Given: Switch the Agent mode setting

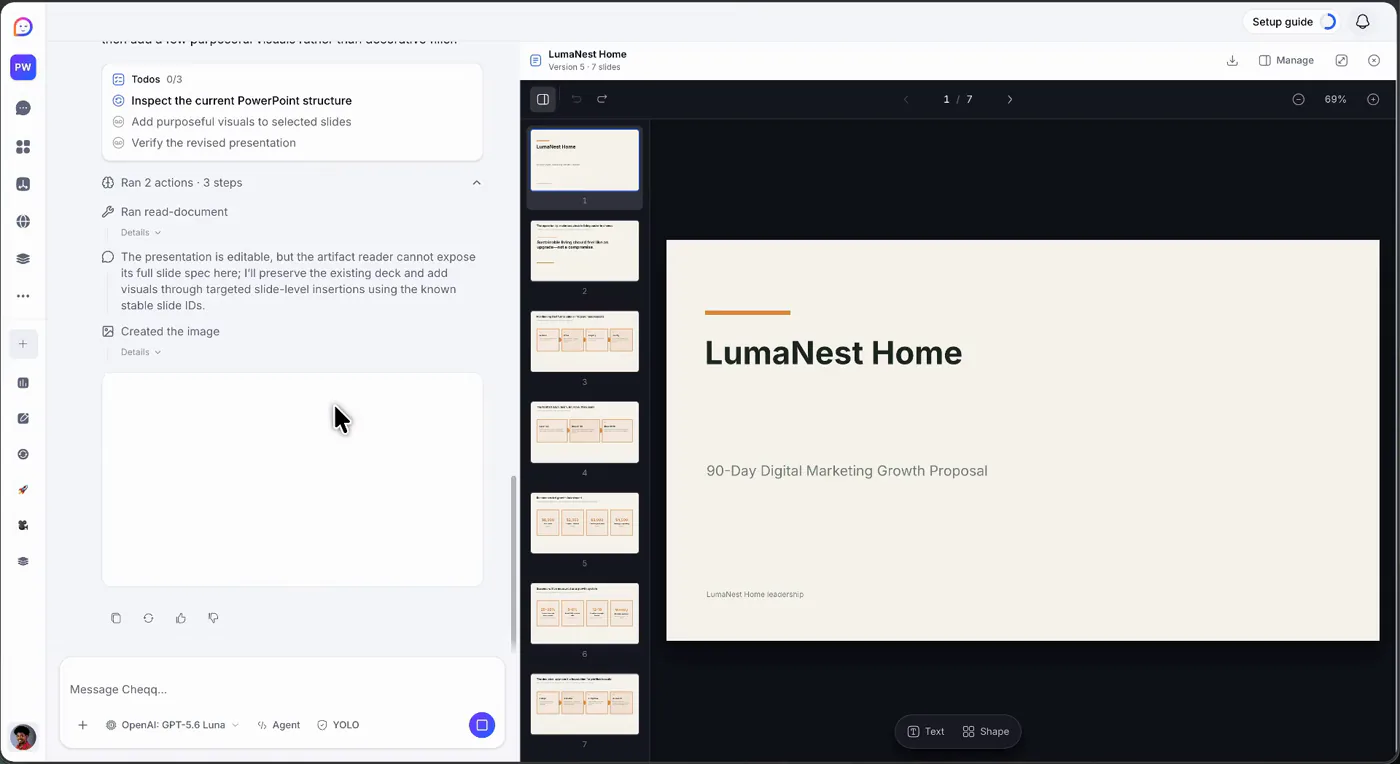Looking at the screenshot, I should tap(278, 725).
